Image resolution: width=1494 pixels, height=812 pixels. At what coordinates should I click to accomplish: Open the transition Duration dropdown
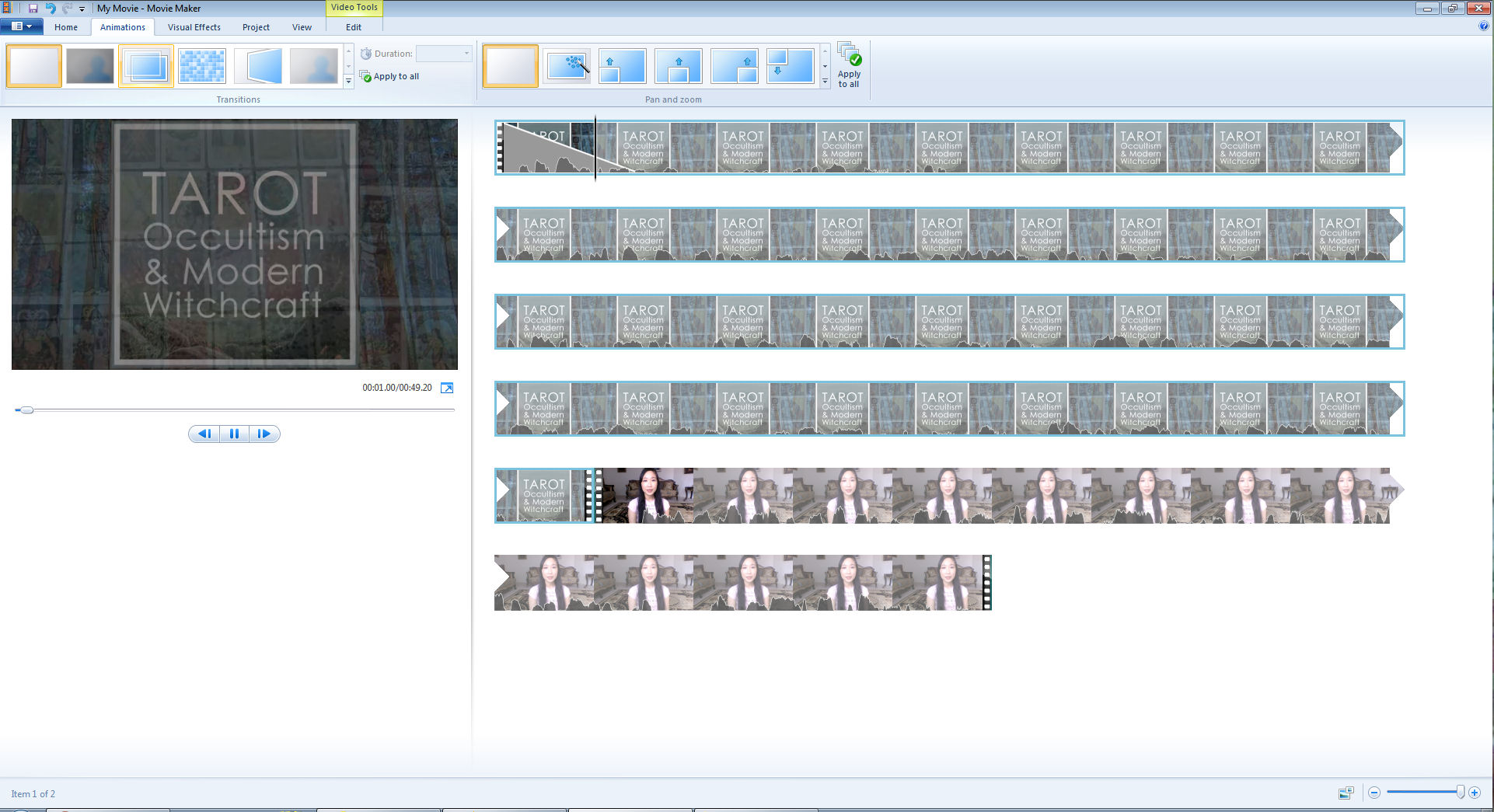(466, 54)
